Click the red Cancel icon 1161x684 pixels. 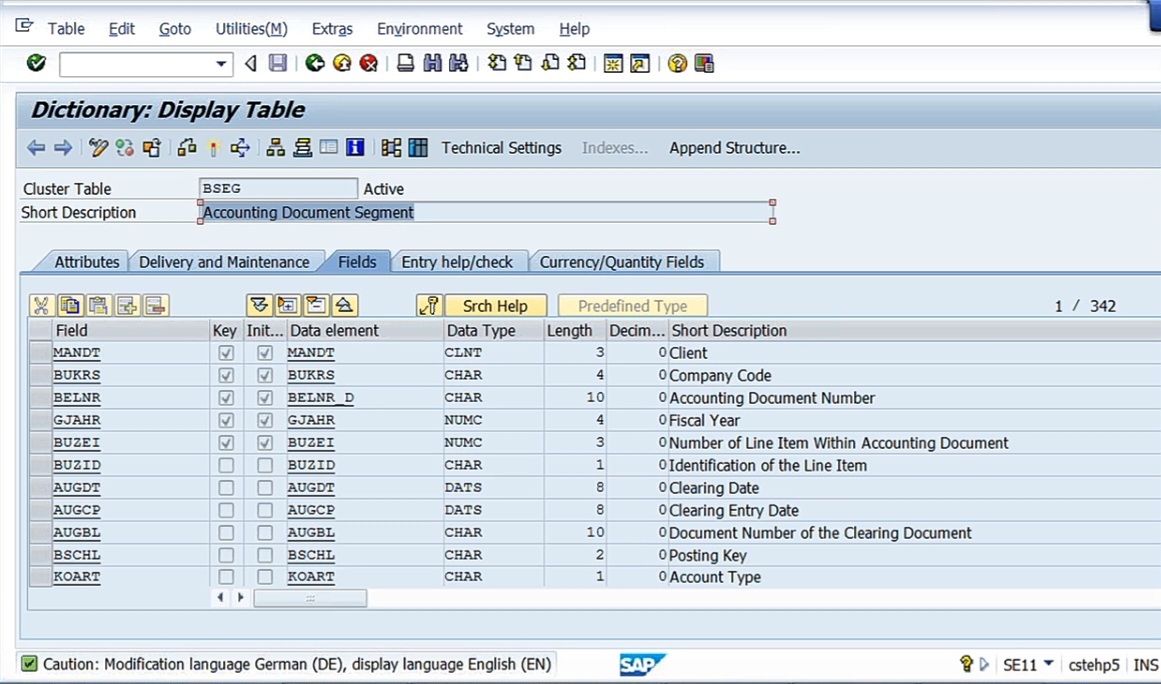(368, 63)
